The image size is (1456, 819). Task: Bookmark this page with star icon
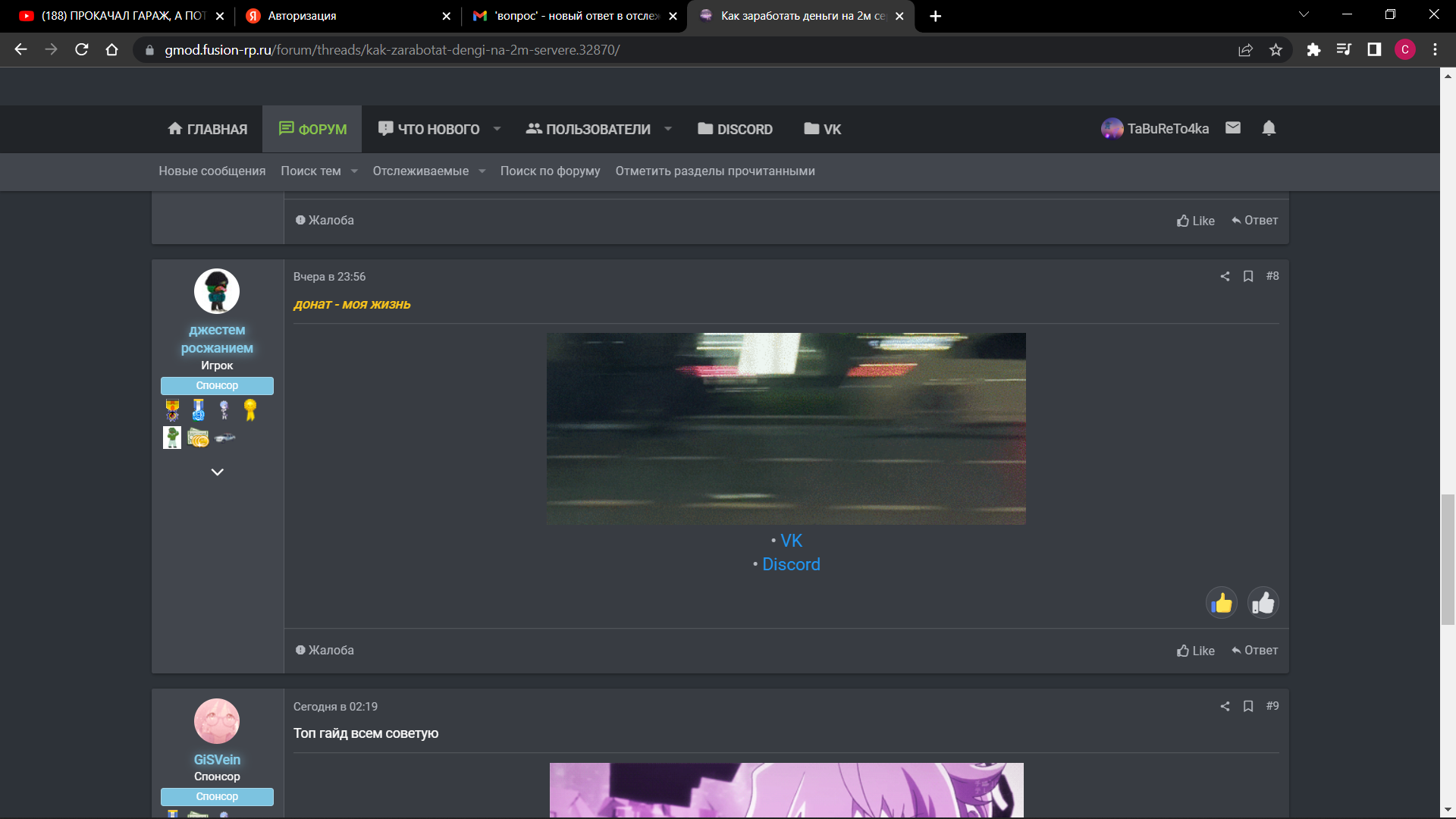tap(1276, 50)
